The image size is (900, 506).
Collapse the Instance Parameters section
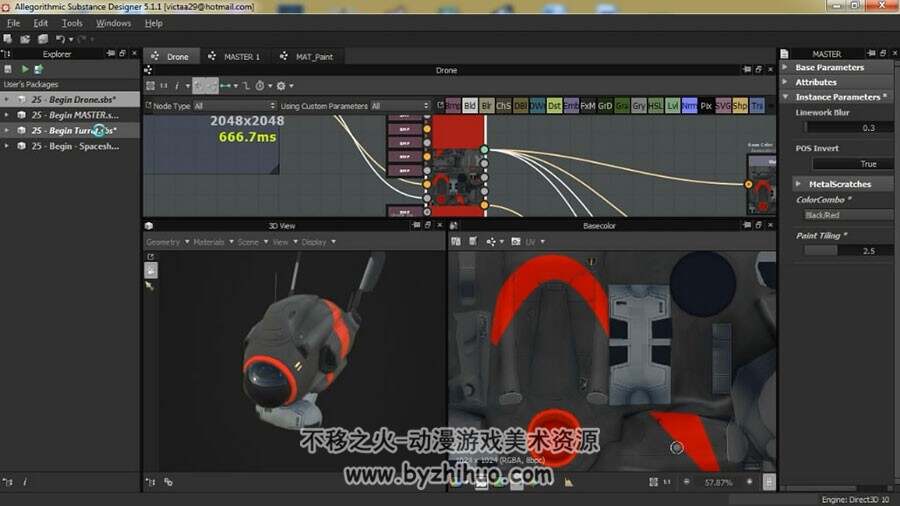coord(785,97)
